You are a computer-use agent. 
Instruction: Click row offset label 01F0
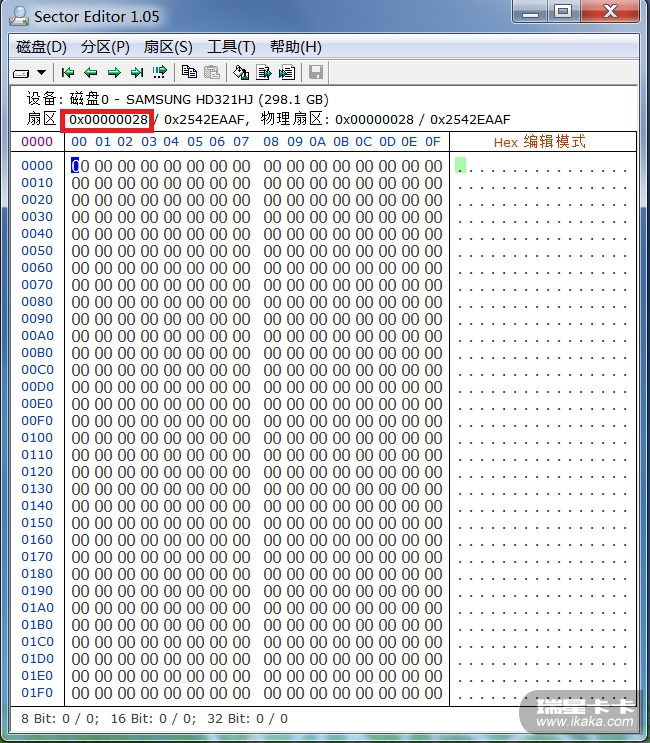tap(37, 693)
